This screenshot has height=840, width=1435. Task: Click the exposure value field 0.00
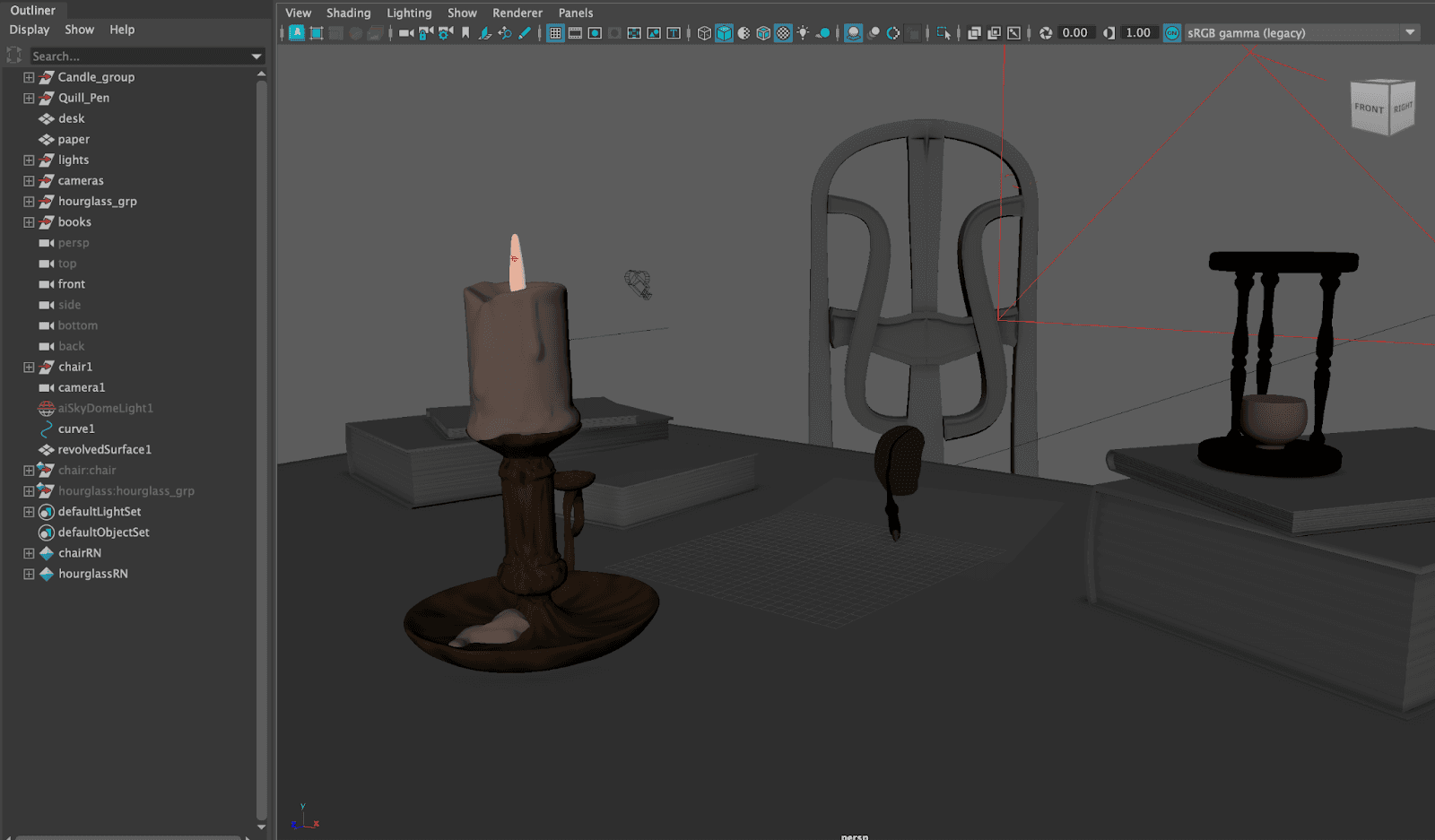[1076, 33]
